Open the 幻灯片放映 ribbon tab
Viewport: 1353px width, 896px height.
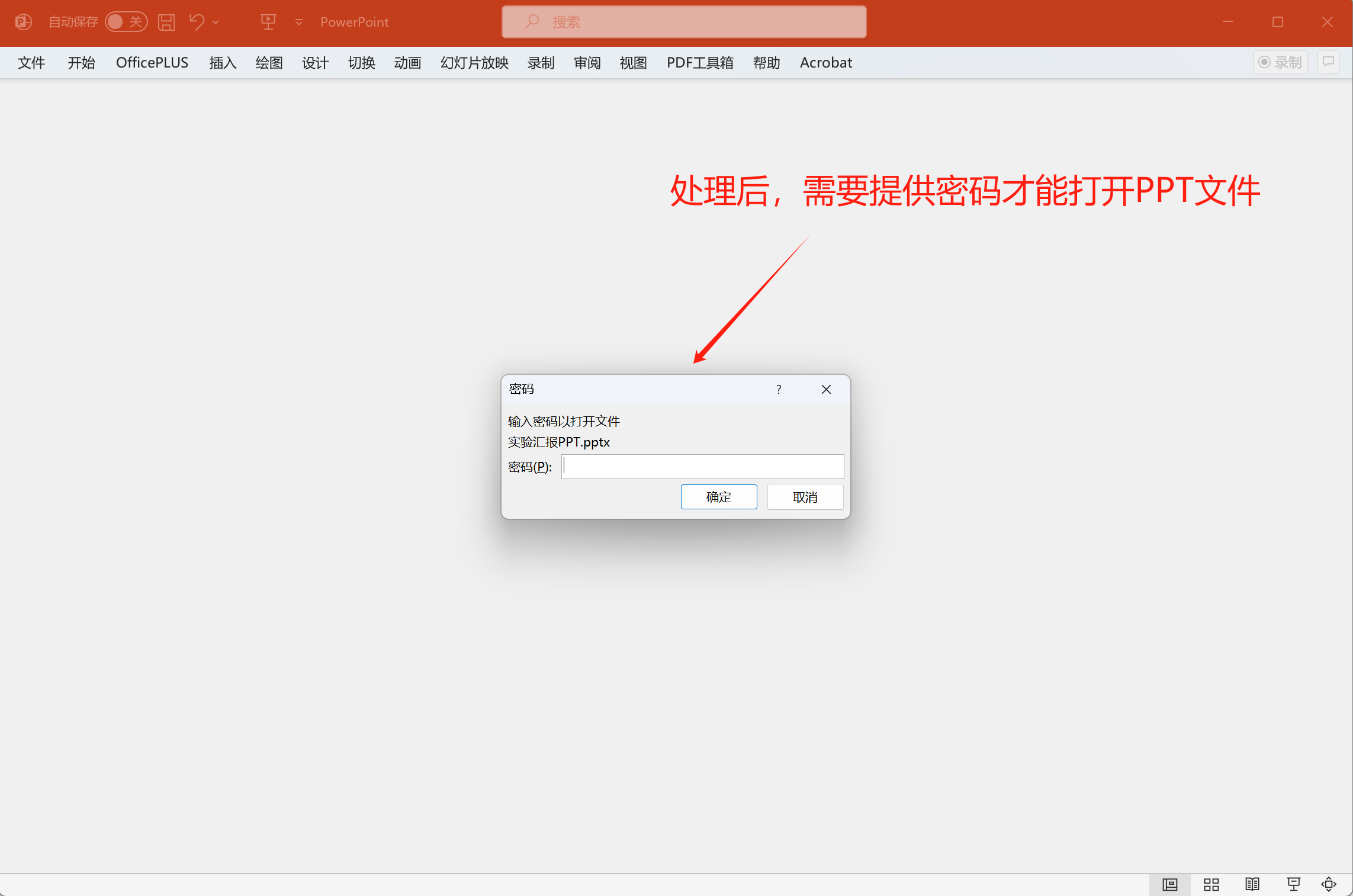click(x=473, y=63)
